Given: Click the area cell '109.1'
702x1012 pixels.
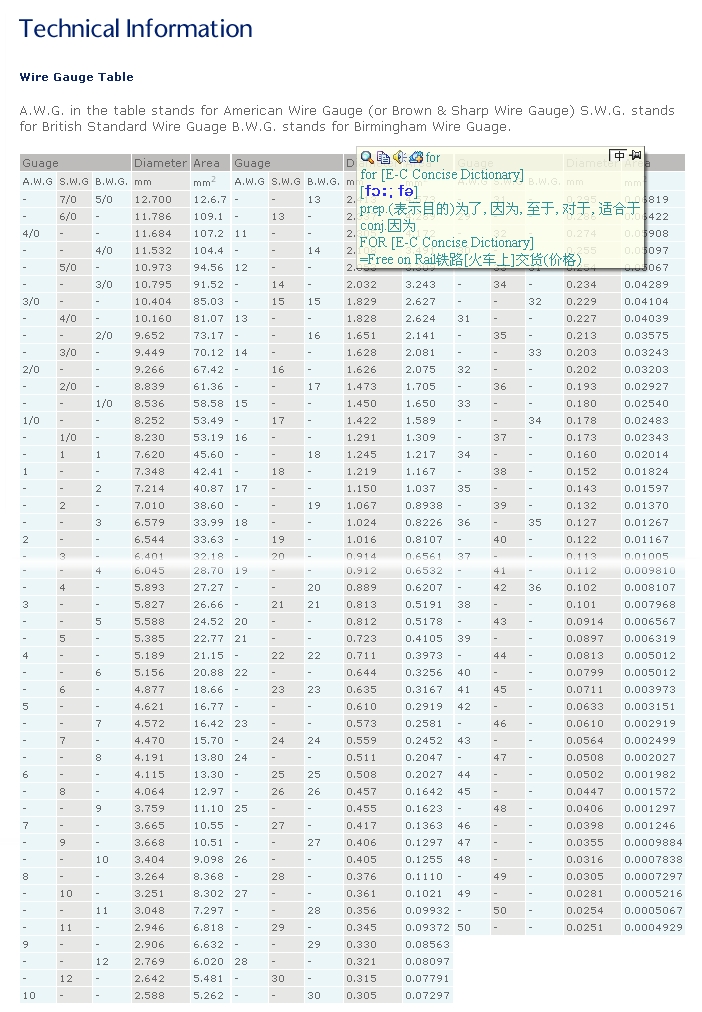Looking at the screenshot, I should [x=208, y=217].
